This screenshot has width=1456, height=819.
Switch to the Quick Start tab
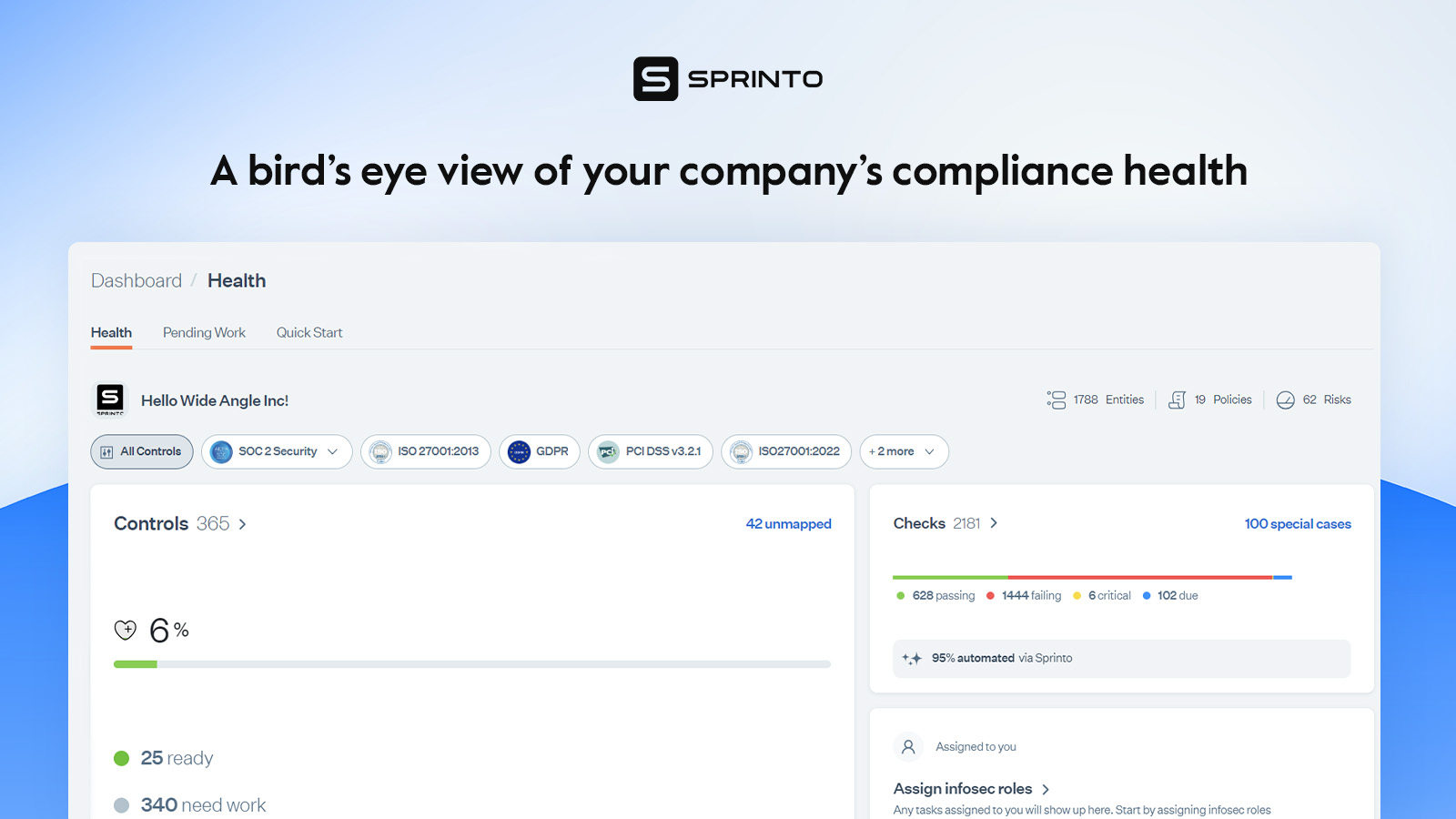point(309,333)
